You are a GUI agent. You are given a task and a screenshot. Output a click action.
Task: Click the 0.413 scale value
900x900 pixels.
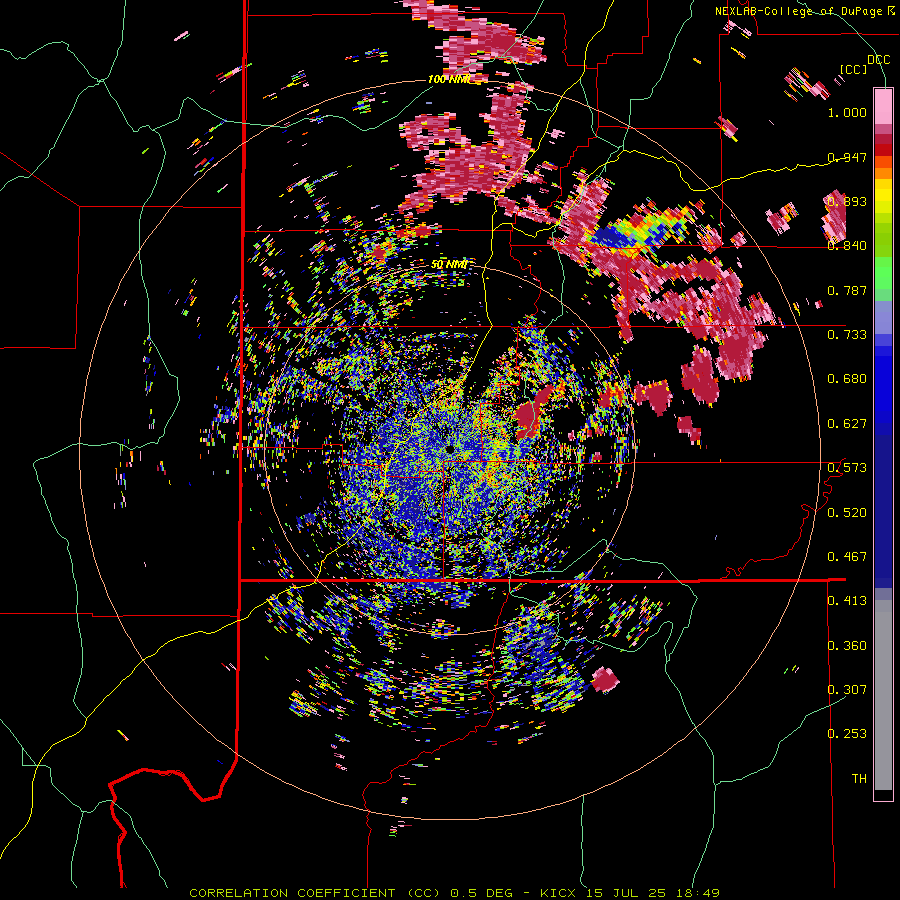click(847, 601)
